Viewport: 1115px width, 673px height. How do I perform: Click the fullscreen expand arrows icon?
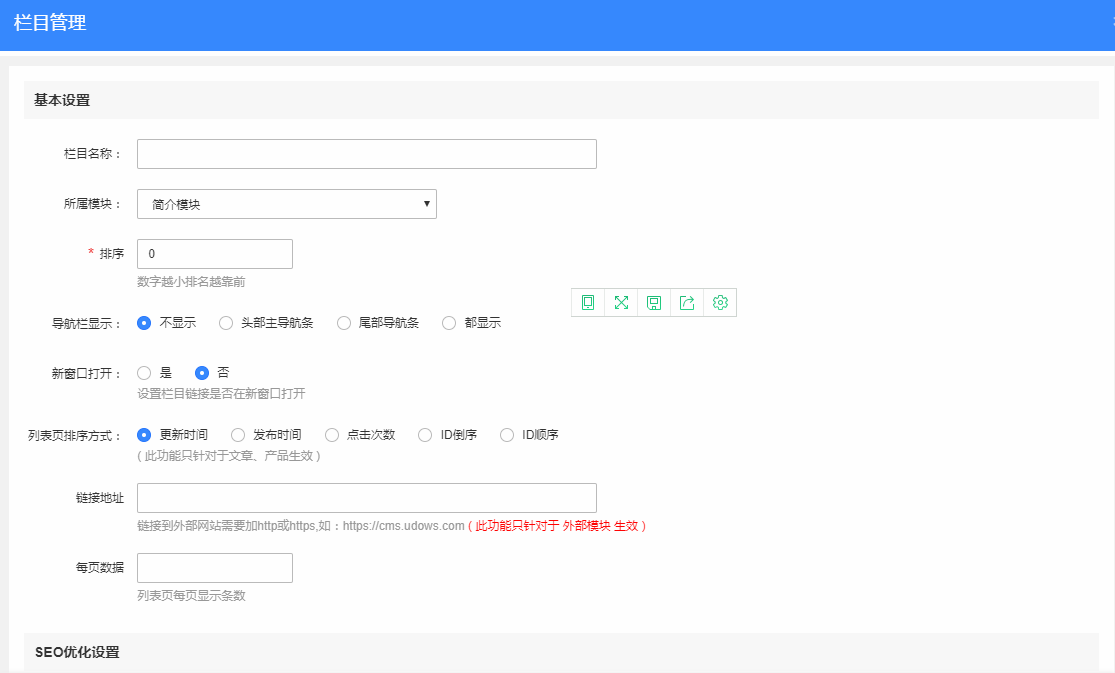621,303
